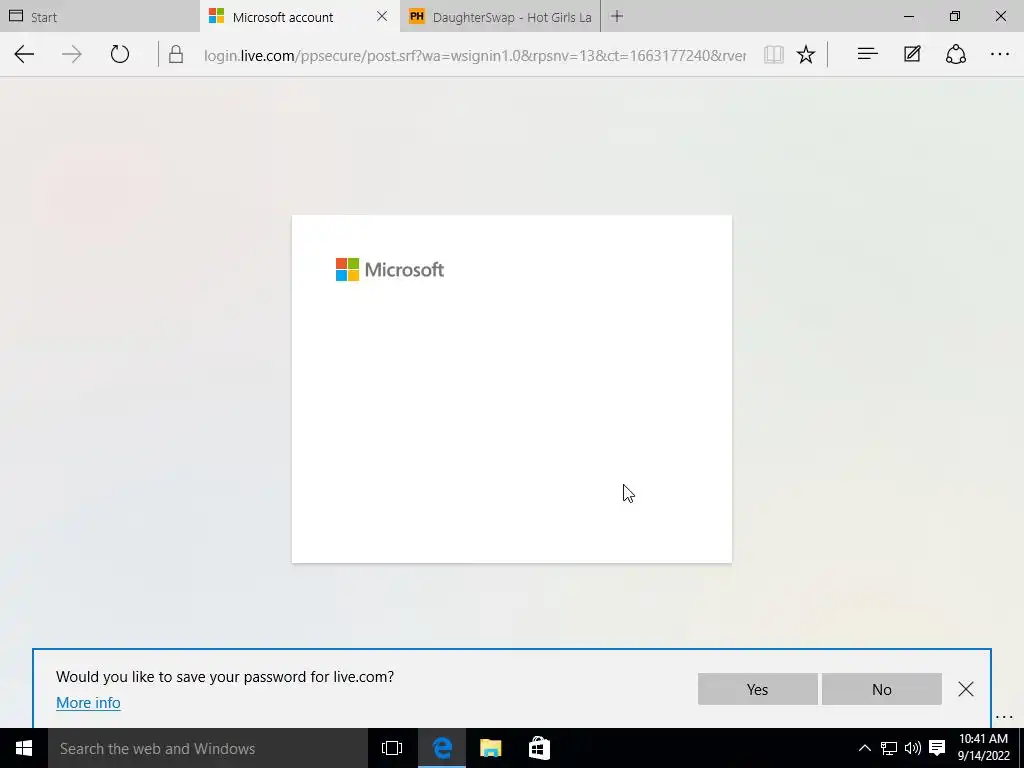The height and width of the screenshot is (768, 1024).
Task: Open the Share icon in toolbar
Action: click(955, 54)
